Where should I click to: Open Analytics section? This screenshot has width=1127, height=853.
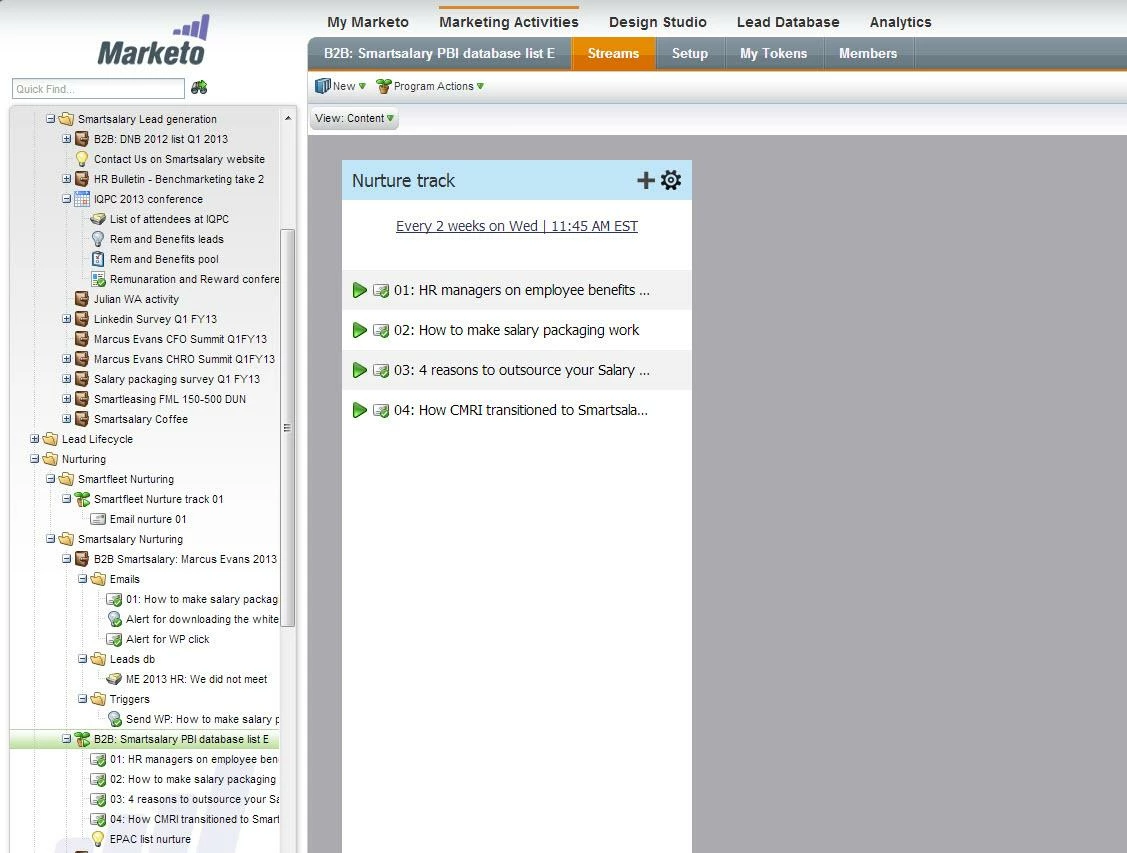point(901,22)
